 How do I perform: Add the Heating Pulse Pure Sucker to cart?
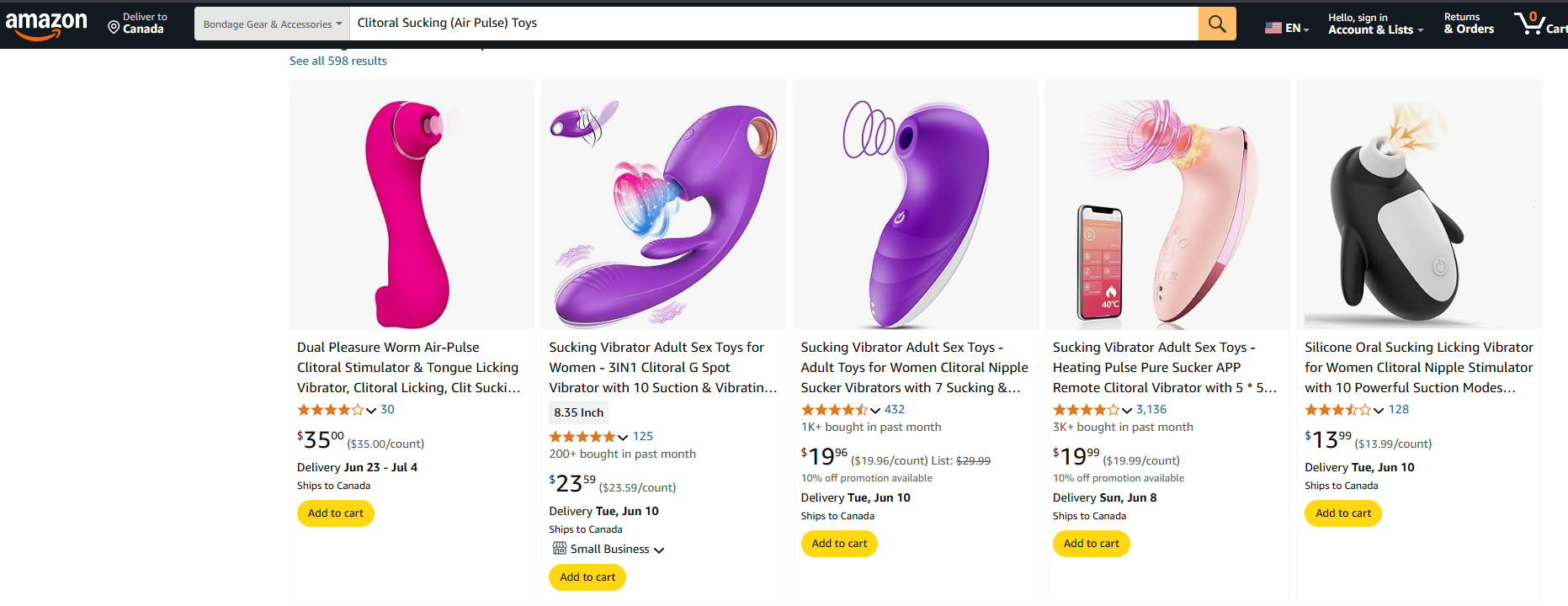click(x=1091, y=543)
